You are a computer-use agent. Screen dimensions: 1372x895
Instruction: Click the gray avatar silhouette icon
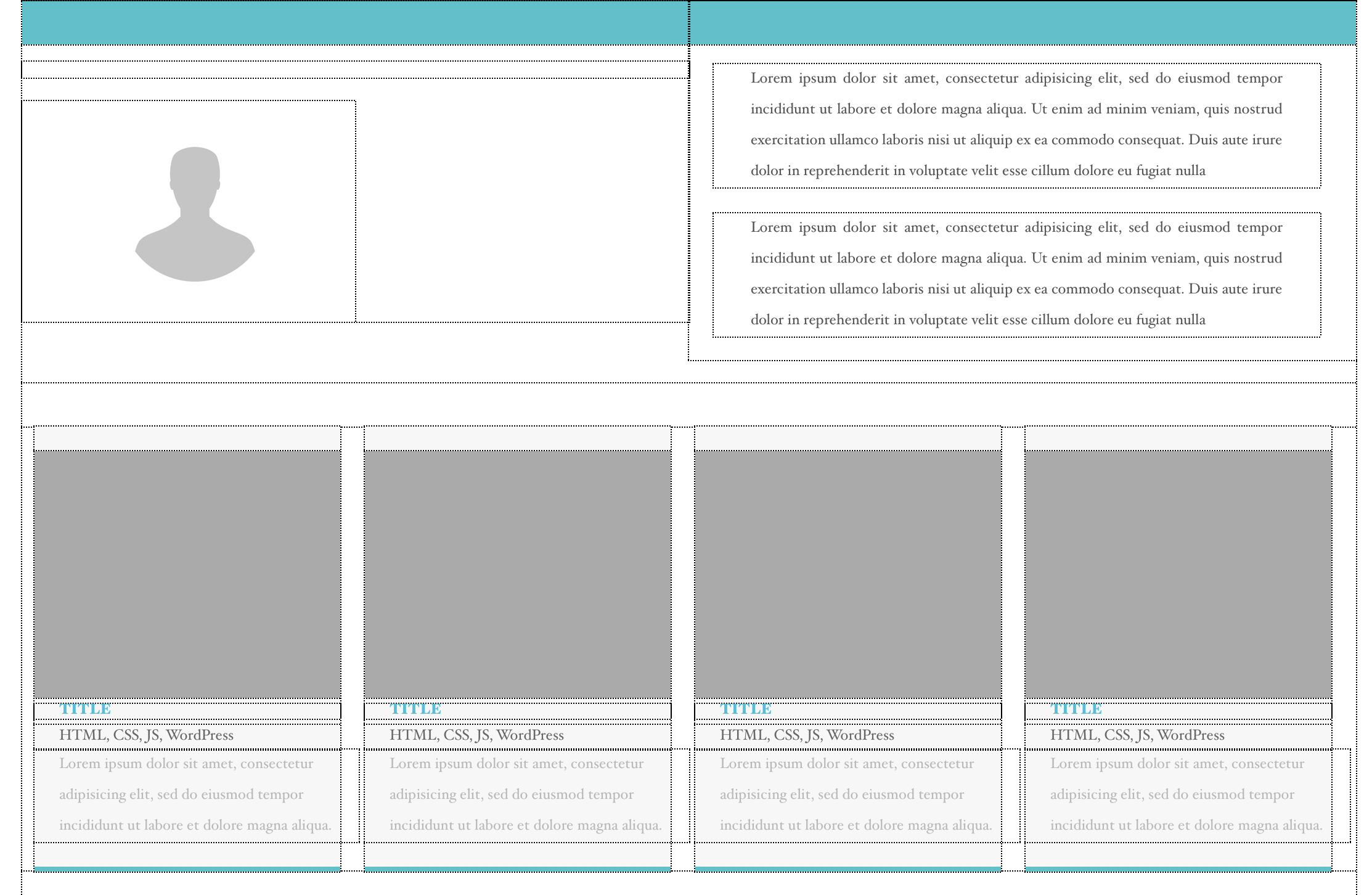(x=195, y=214)
